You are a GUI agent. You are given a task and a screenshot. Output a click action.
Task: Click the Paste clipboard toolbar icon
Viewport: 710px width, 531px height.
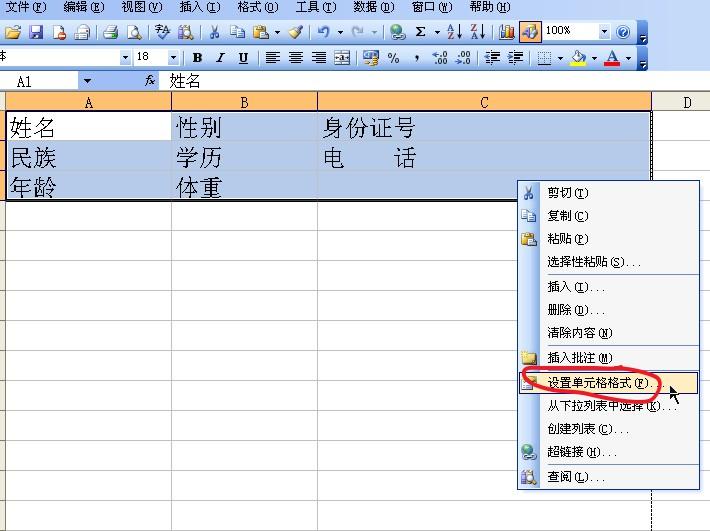[261, 32]
